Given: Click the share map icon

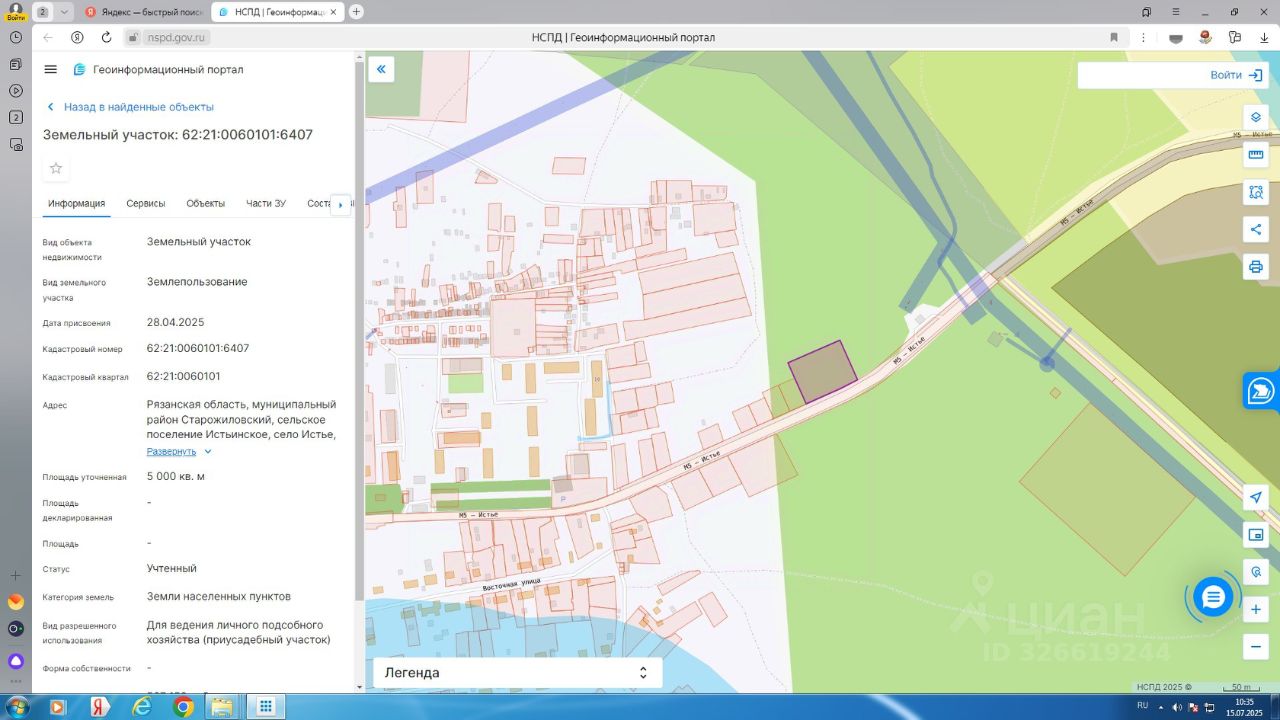Looking at the screenshot, I should (1256, 229).
